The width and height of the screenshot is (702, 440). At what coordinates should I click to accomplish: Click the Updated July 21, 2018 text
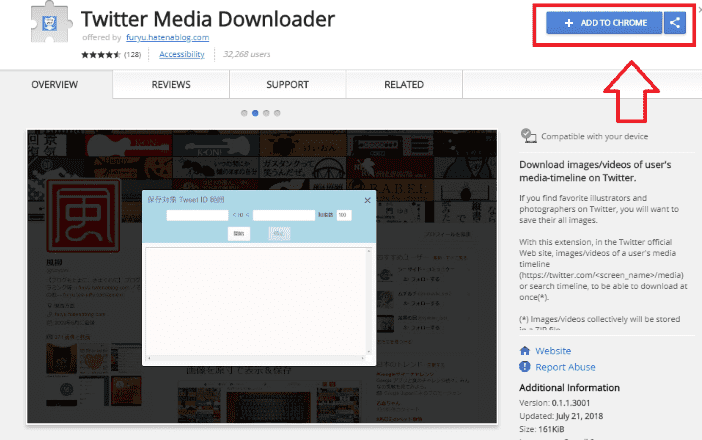561,416
